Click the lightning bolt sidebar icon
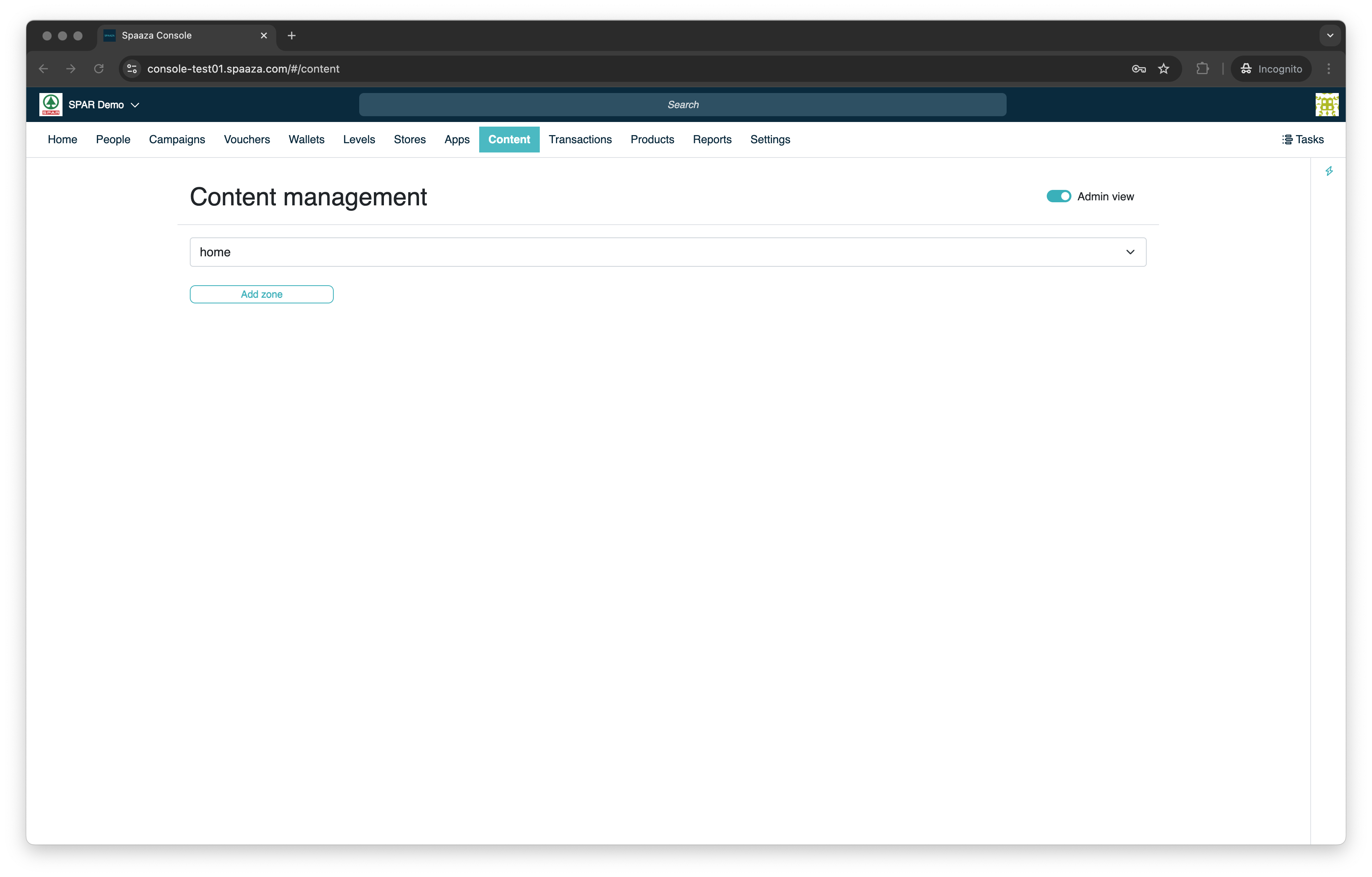Image resolution: width=1372 pixels, height=877 pixels. (x=1329, y=171)
